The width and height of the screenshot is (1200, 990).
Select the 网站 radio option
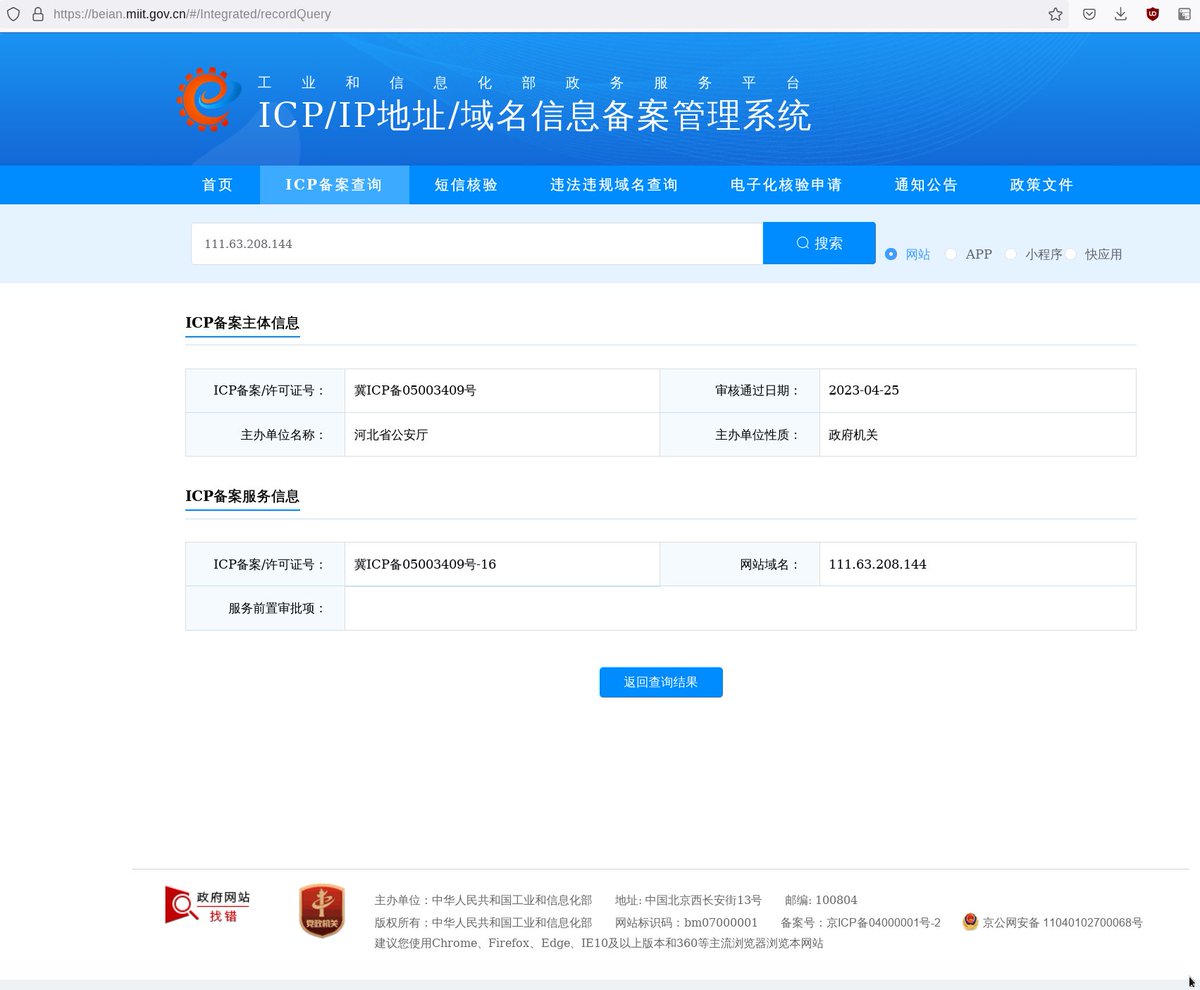(x=891, y=254)
